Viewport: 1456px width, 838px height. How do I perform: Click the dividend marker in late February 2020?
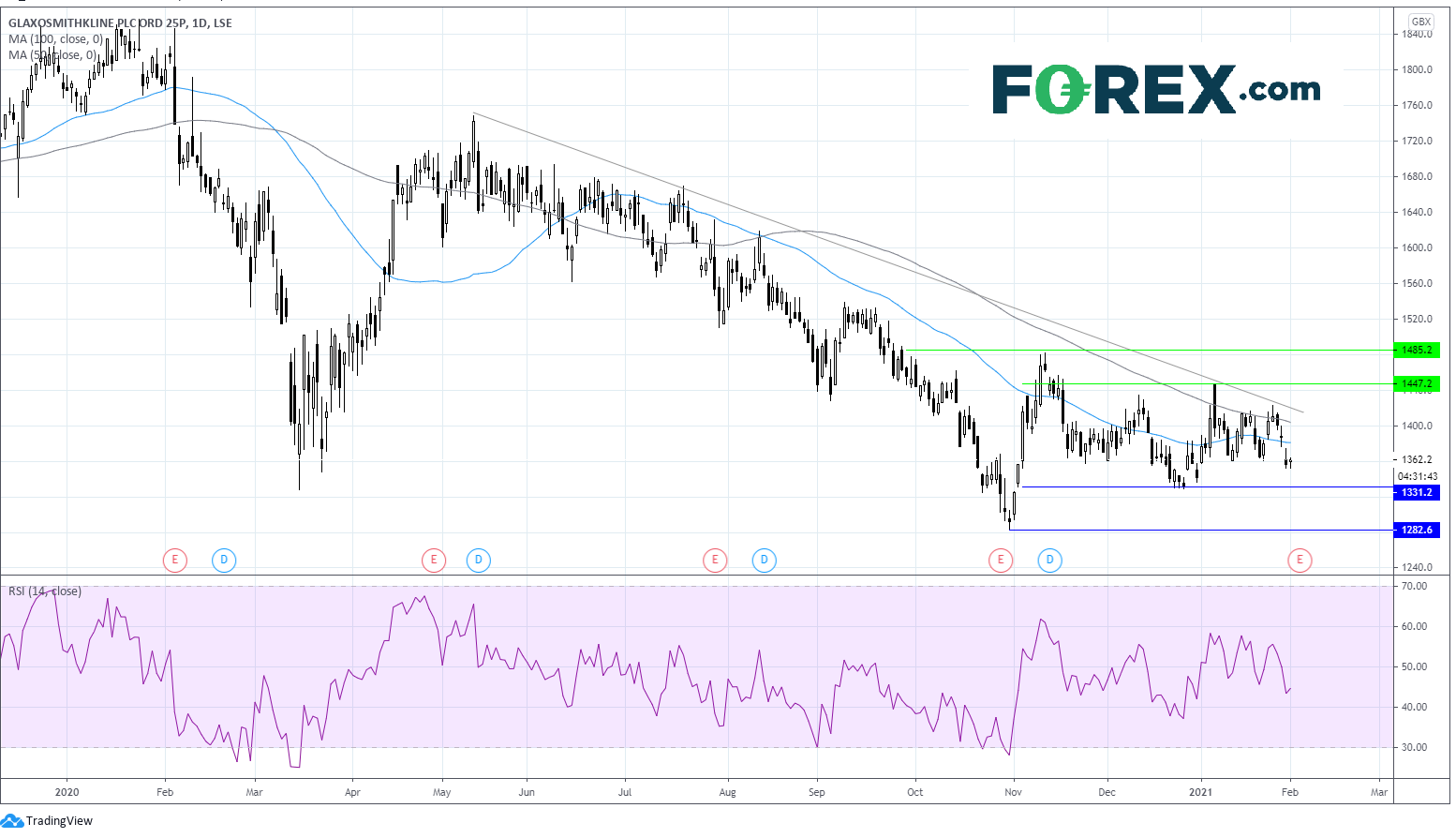pyautogui.click(x=223, y=561)
